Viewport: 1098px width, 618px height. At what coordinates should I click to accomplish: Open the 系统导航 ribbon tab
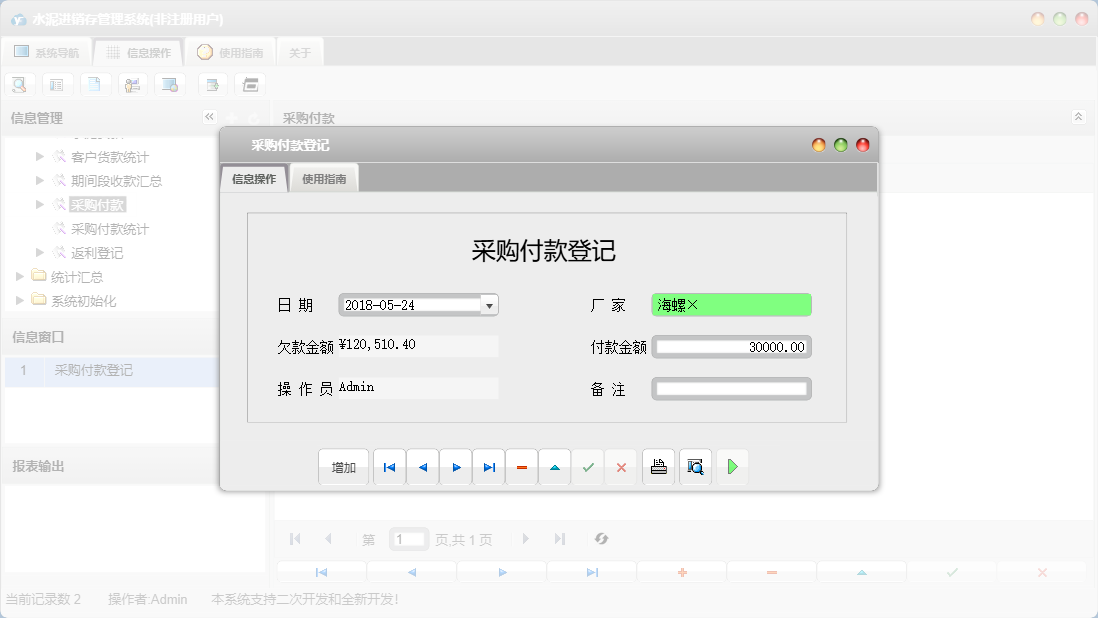point(49,52)
